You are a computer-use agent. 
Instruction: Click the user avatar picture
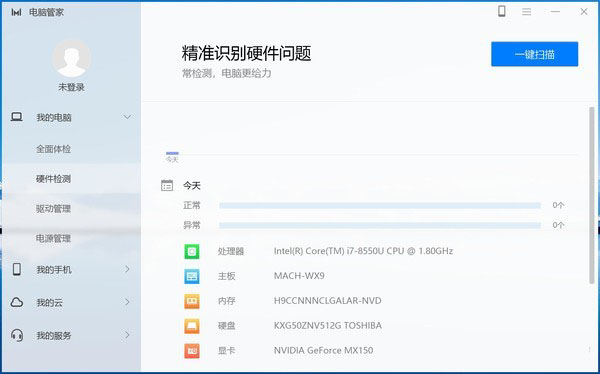coord(71,58)
